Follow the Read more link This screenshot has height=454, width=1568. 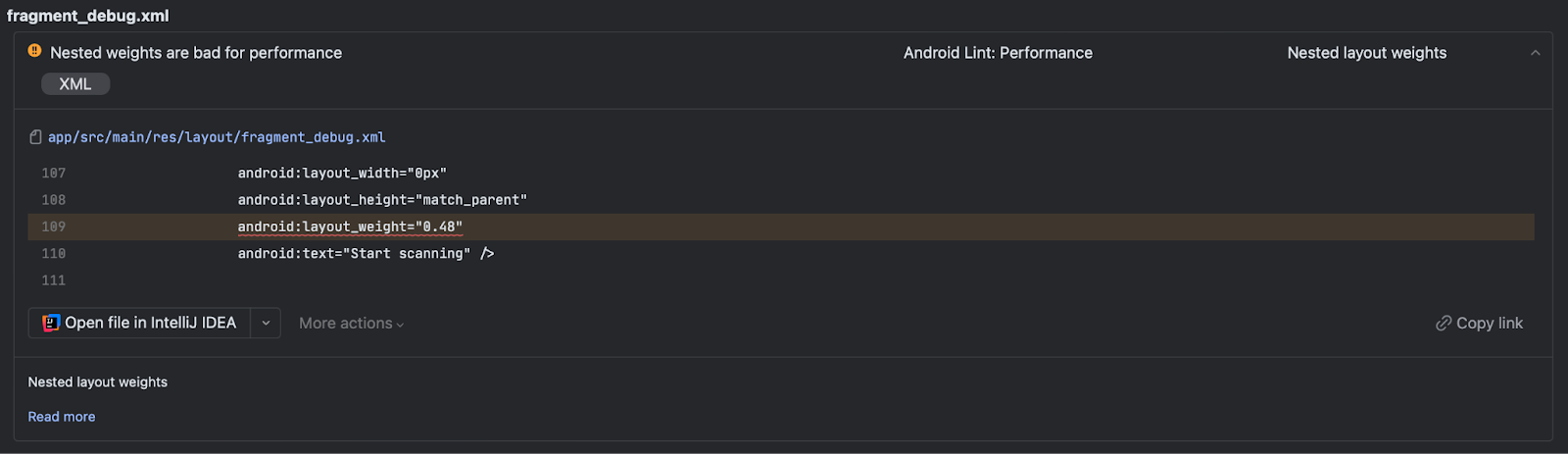62,417
